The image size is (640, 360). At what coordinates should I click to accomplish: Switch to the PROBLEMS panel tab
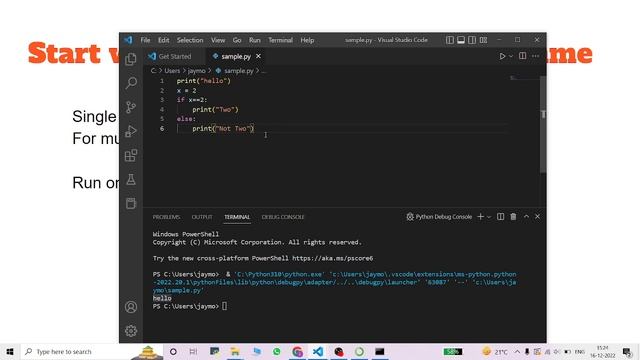(166, 217)
